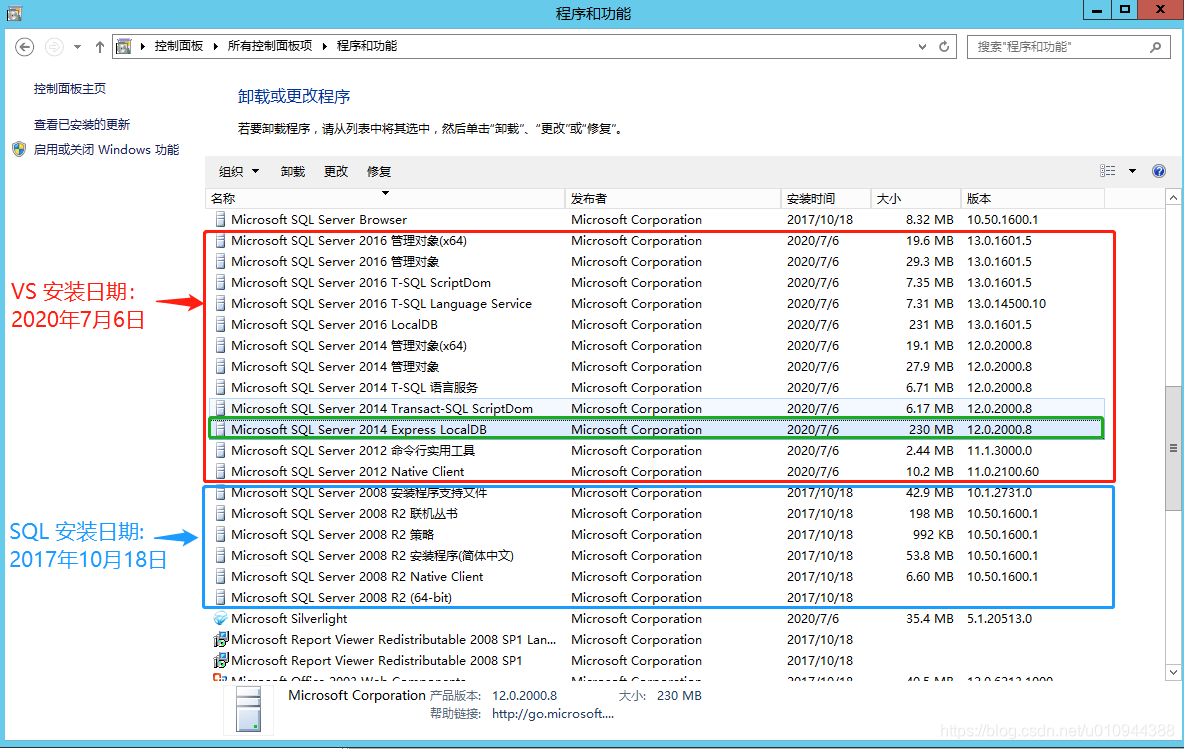This screenshot has height=749, width=1184.
Task: Open the 组织 dropdown menu
Action: (239, 171)
